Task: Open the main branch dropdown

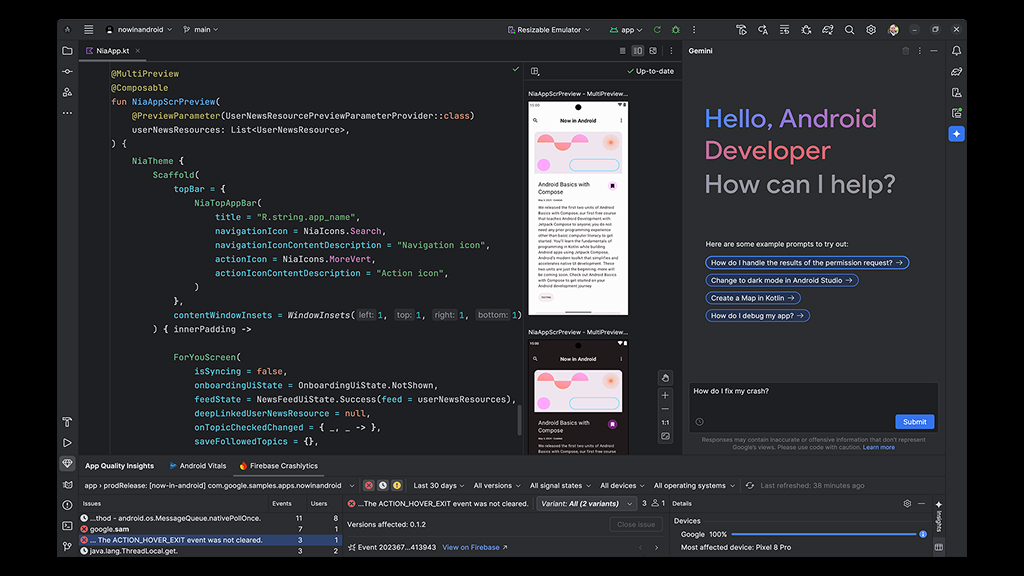Action: [201, 29]
